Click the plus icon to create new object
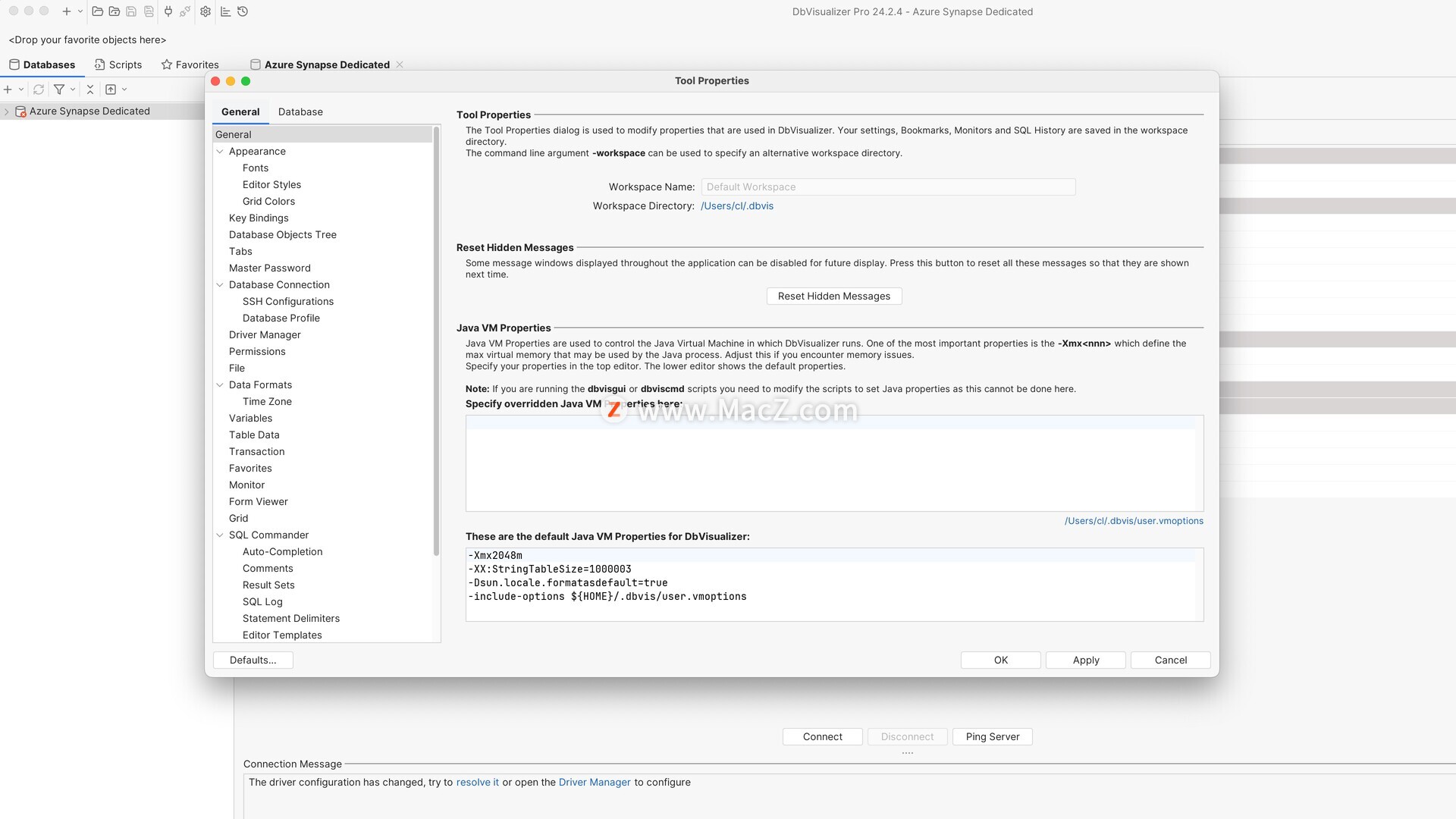Screen dimensions: 1456x819 pos(67,11)
